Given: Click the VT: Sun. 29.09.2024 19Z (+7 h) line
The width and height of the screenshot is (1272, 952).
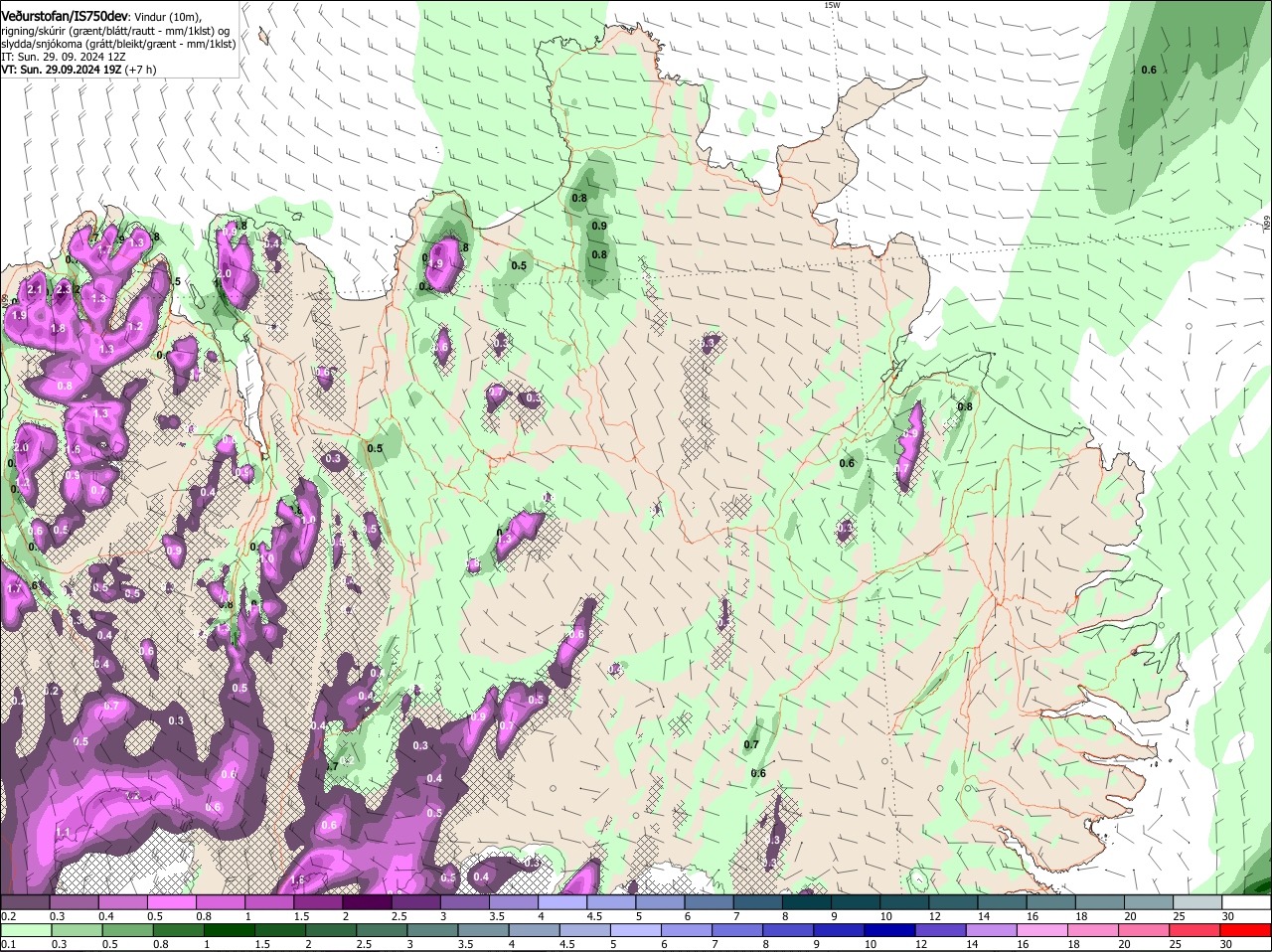Looking at the screenshot, I should tap(79, 70).
